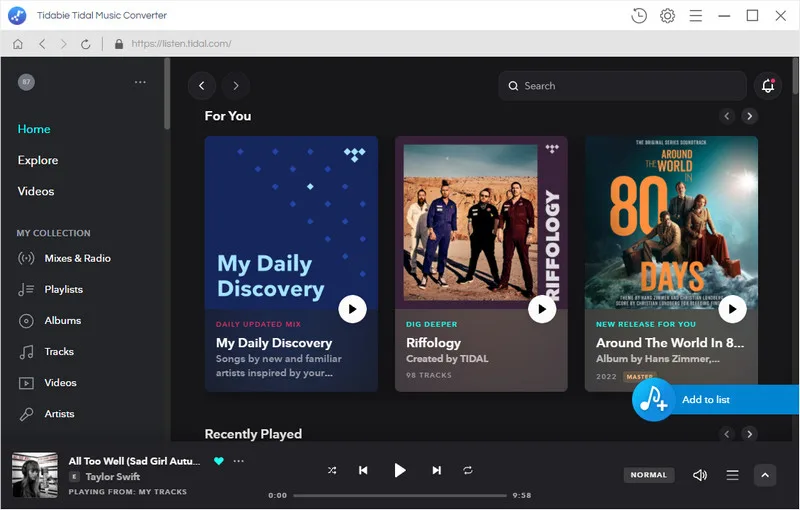800x510 pixels.
Task: Go to Home in sidebar
Action: (34, 129)
